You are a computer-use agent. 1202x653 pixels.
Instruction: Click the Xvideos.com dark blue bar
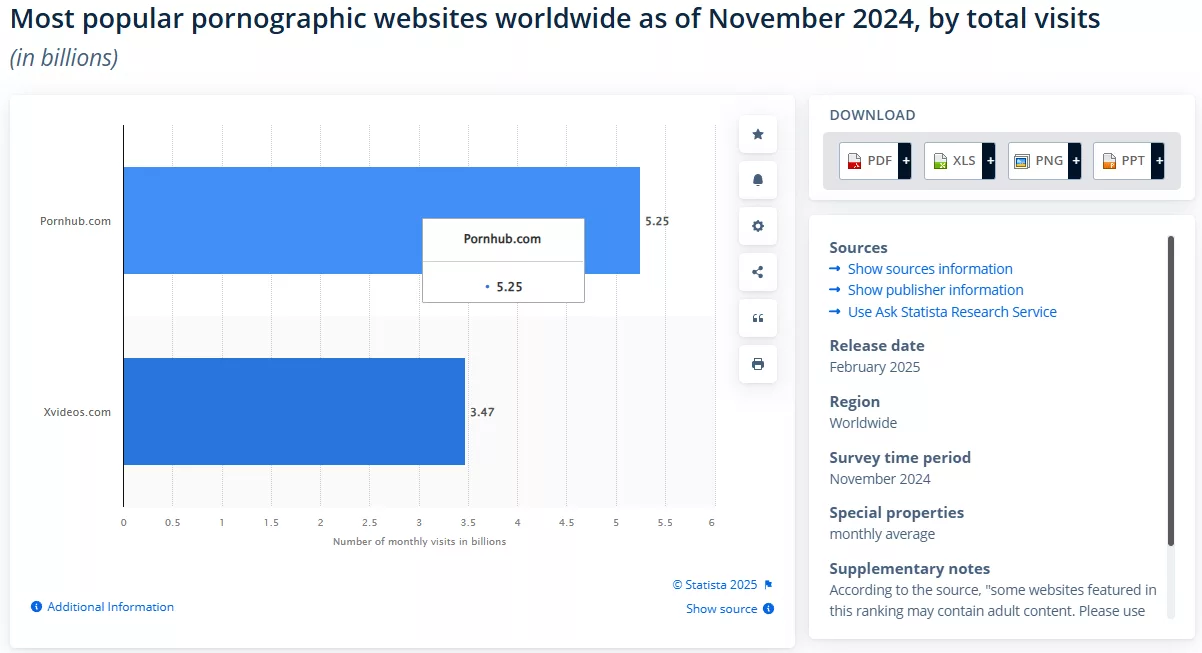(294, 411)
